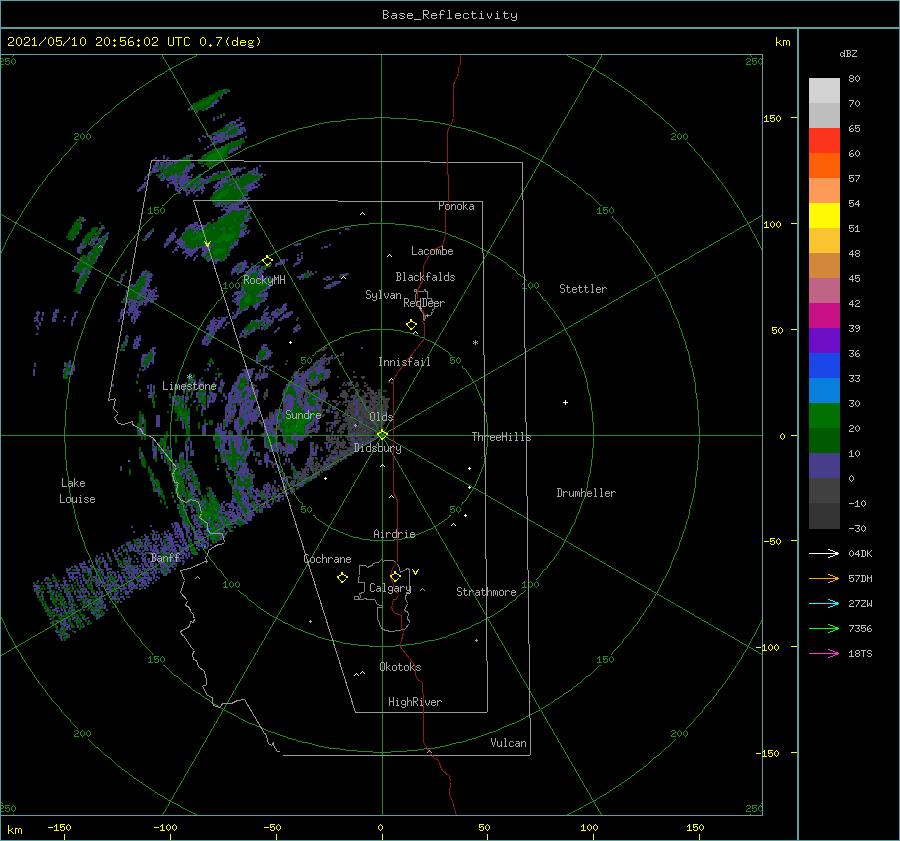Click the white plus marker west of Drumheller
This screenshot has height=841, width=900.
click(x=565, y=402)
